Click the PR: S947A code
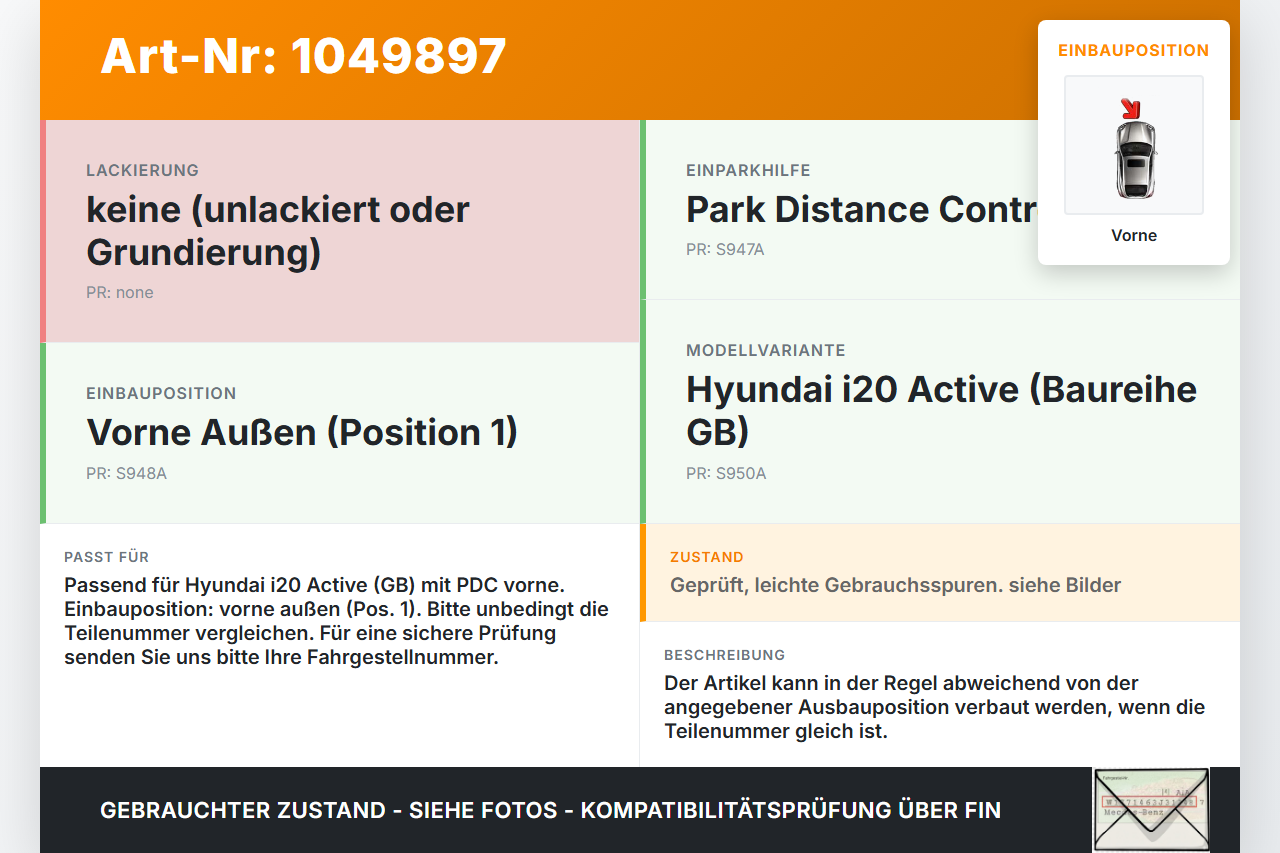Viewport: 1280px width, 853px height. [x=725, y=250]
